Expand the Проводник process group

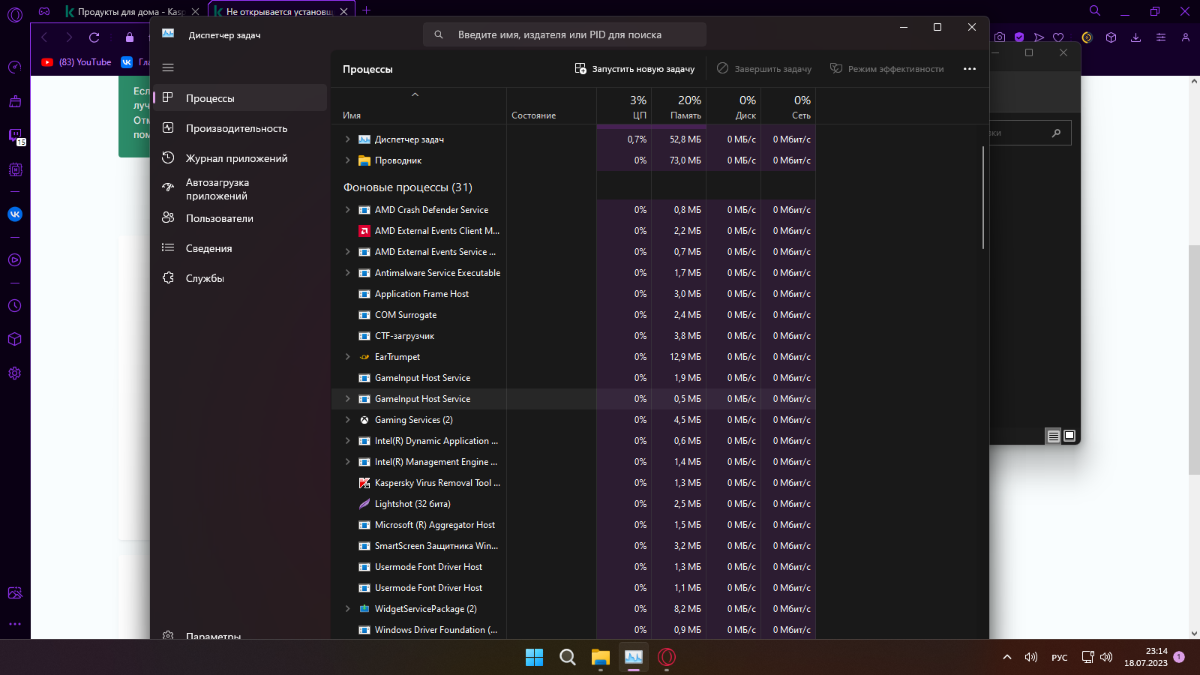347,160
